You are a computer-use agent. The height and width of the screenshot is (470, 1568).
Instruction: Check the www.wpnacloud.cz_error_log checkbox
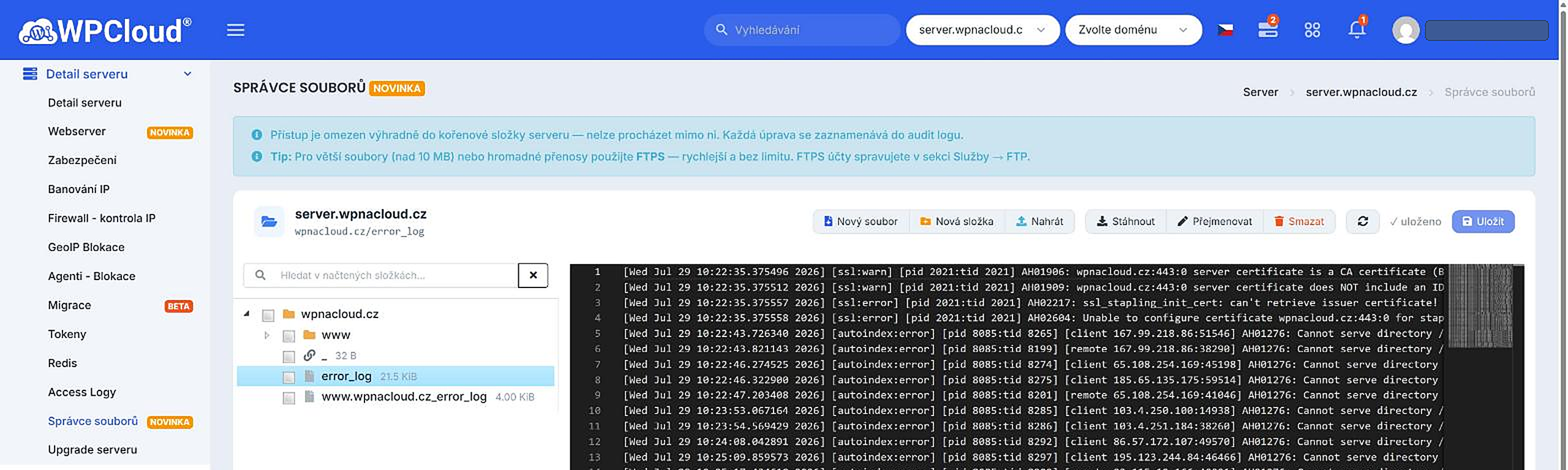coord(289,398)
